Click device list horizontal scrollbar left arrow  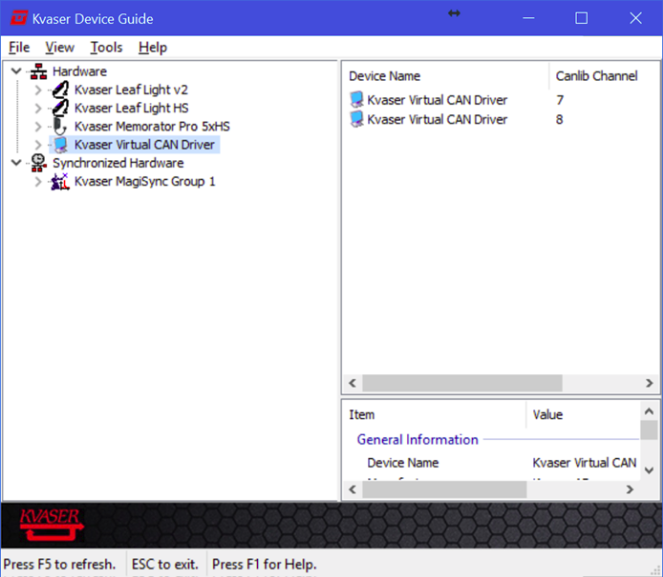(x=352, y=383)
